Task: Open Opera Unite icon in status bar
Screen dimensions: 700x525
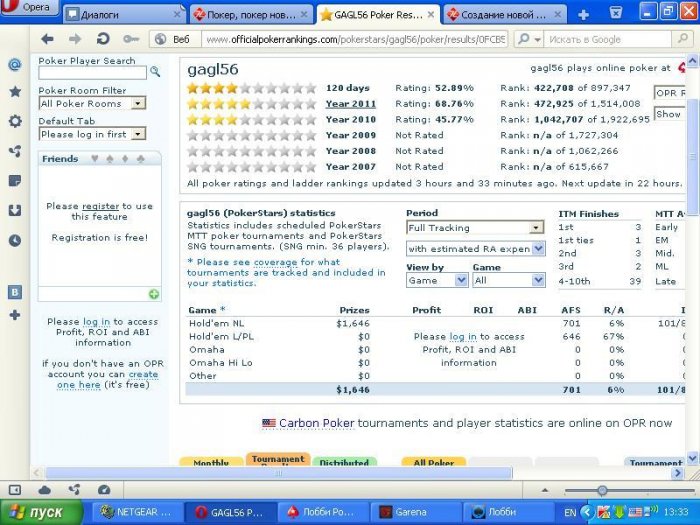Action: [74, 490]
